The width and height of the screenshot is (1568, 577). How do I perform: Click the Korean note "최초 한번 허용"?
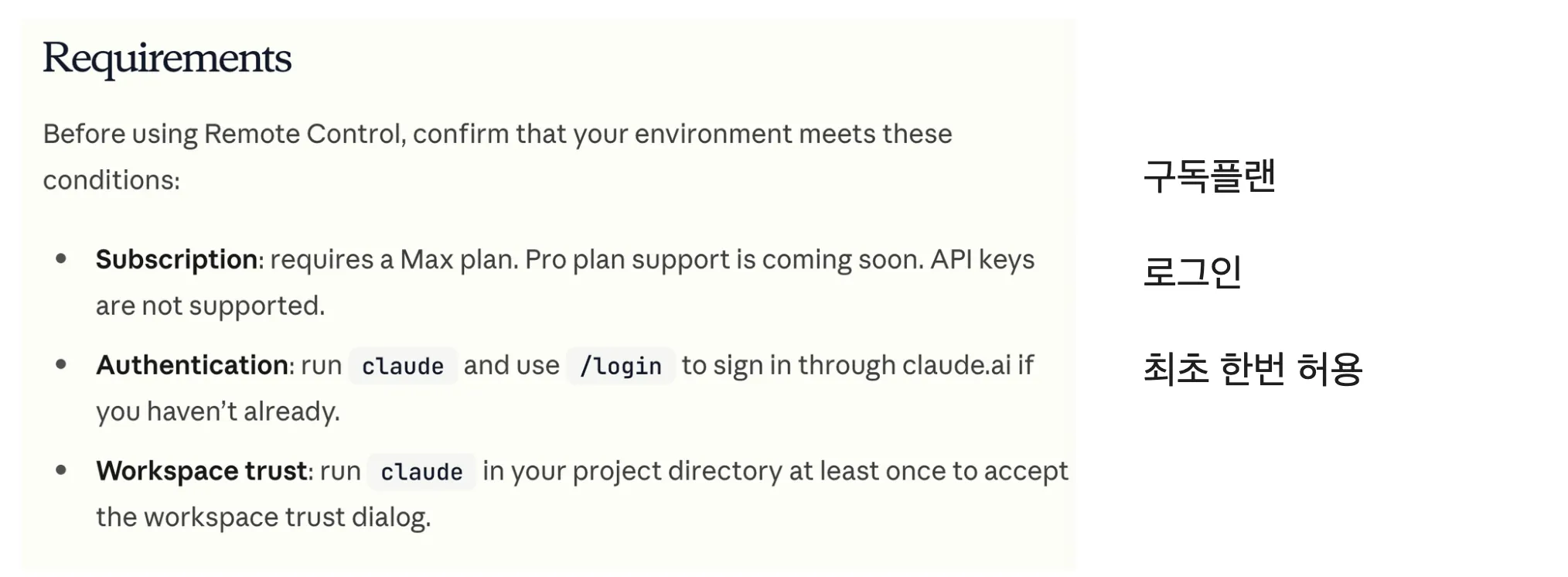pyautogui.click(x=1253, y=368)
